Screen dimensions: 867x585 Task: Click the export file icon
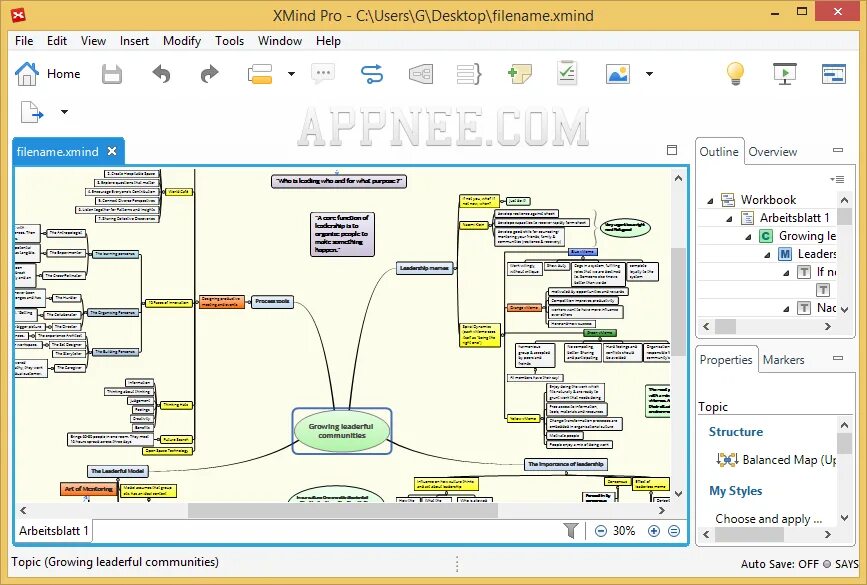[32, 112]
